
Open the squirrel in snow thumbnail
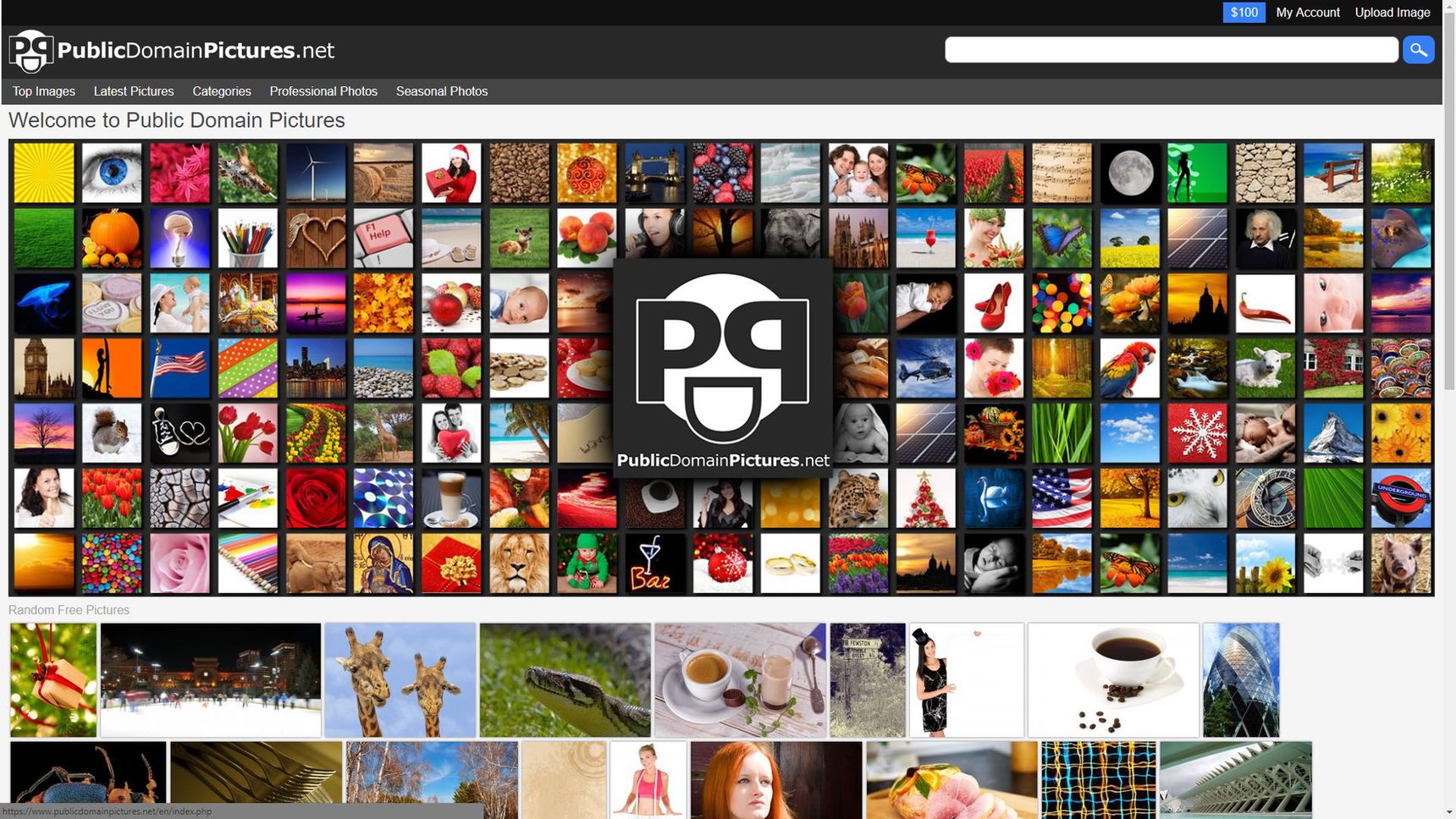[112, 433]
